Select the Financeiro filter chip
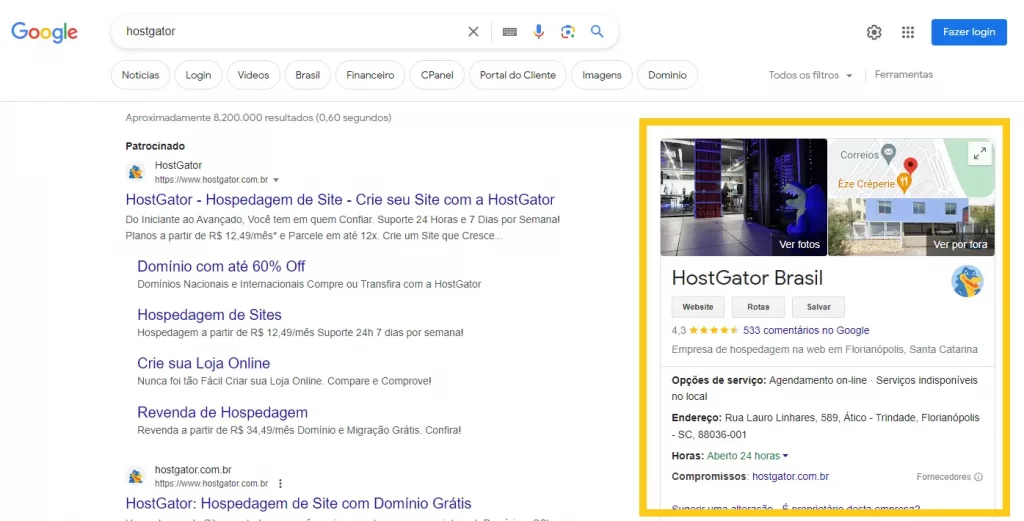Viewport: 1024px width, 521px height. click(370, 75)
